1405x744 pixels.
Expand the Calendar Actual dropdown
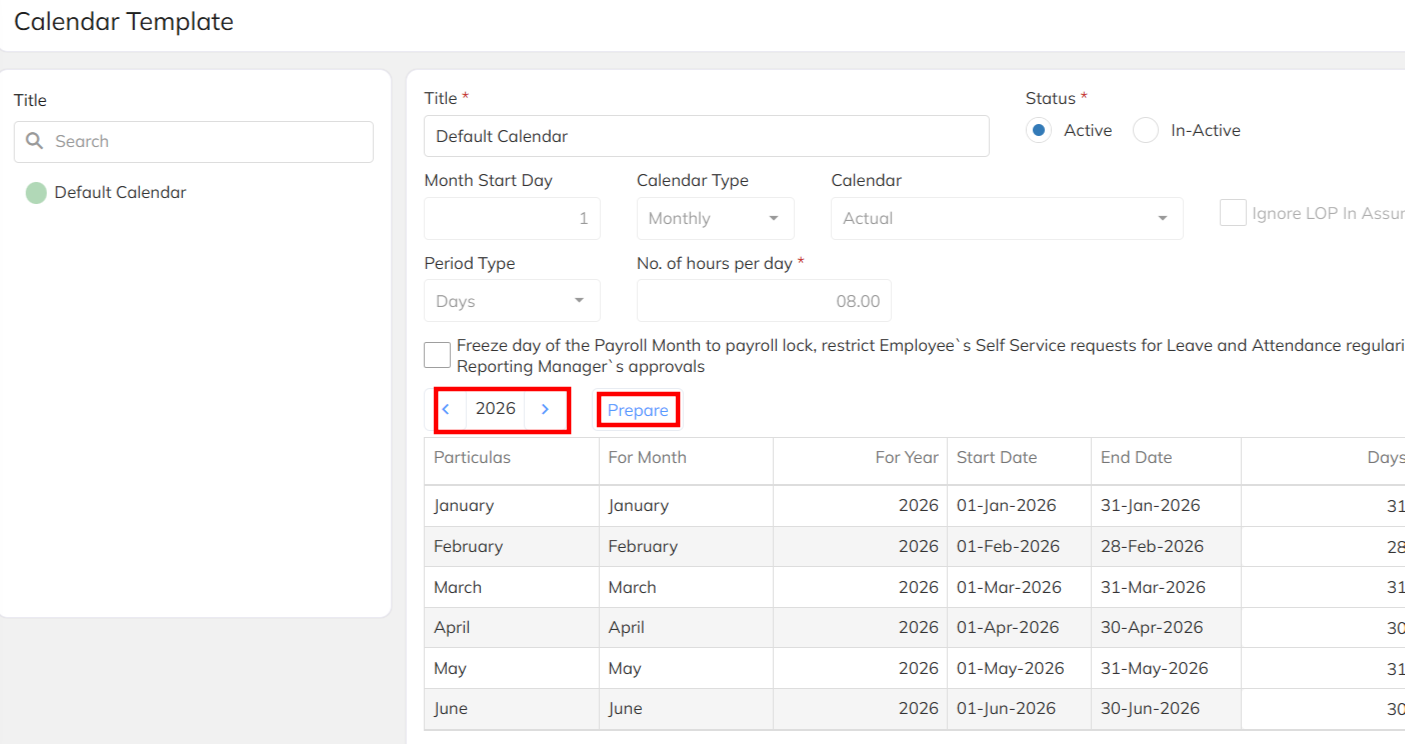[1006, 218]
